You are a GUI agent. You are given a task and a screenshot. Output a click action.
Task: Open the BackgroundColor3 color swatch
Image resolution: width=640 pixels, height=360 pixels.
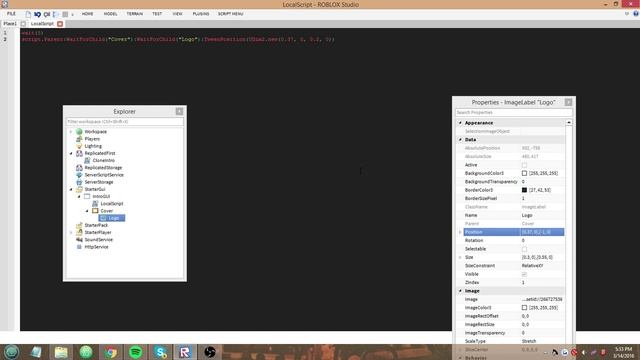[524, 173]
